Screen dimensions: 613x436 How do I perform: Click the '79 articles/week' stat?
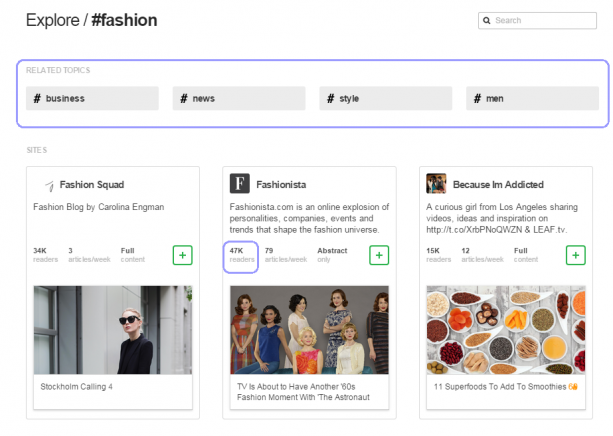pyautogui.click(x=286, y=255)
